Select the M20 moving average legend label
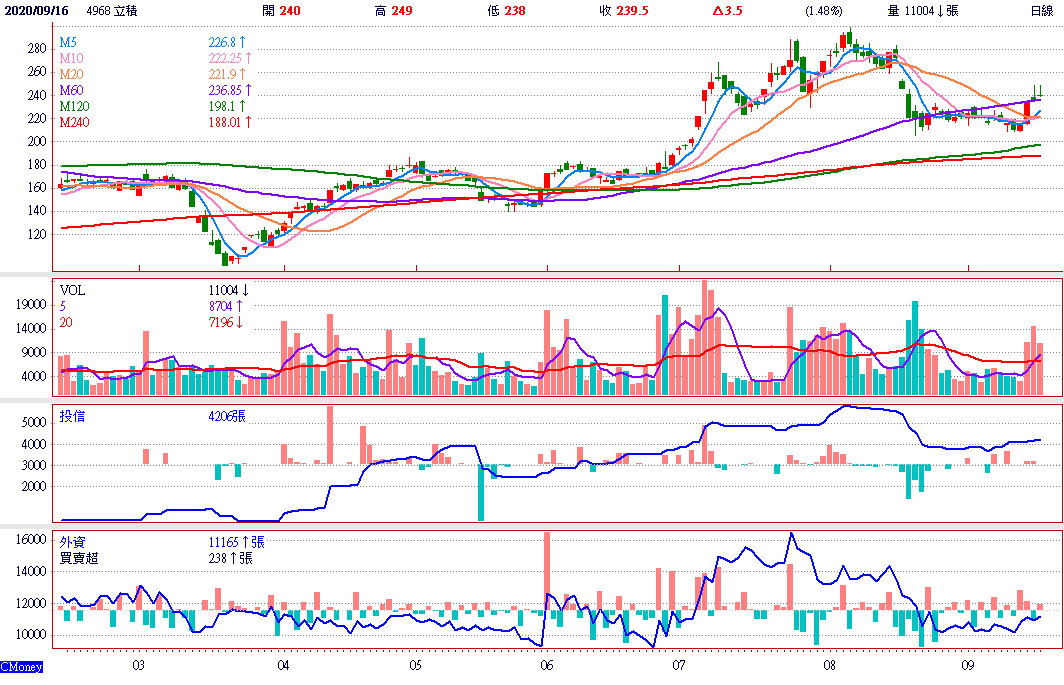Screen dimensions: 1064x685 [71, 75]
